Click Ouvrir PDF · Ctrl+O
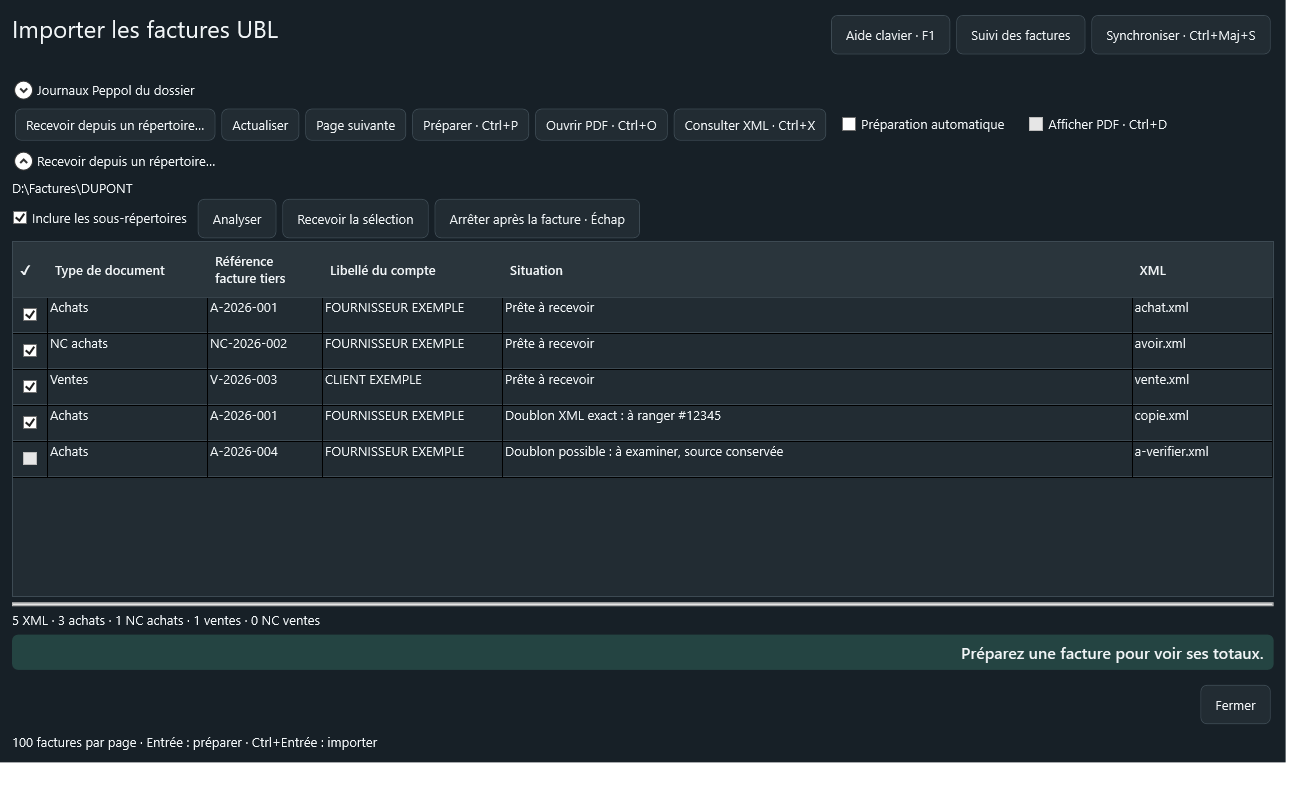The width and height of the screenshot is (1300, 800). point(601,125)
